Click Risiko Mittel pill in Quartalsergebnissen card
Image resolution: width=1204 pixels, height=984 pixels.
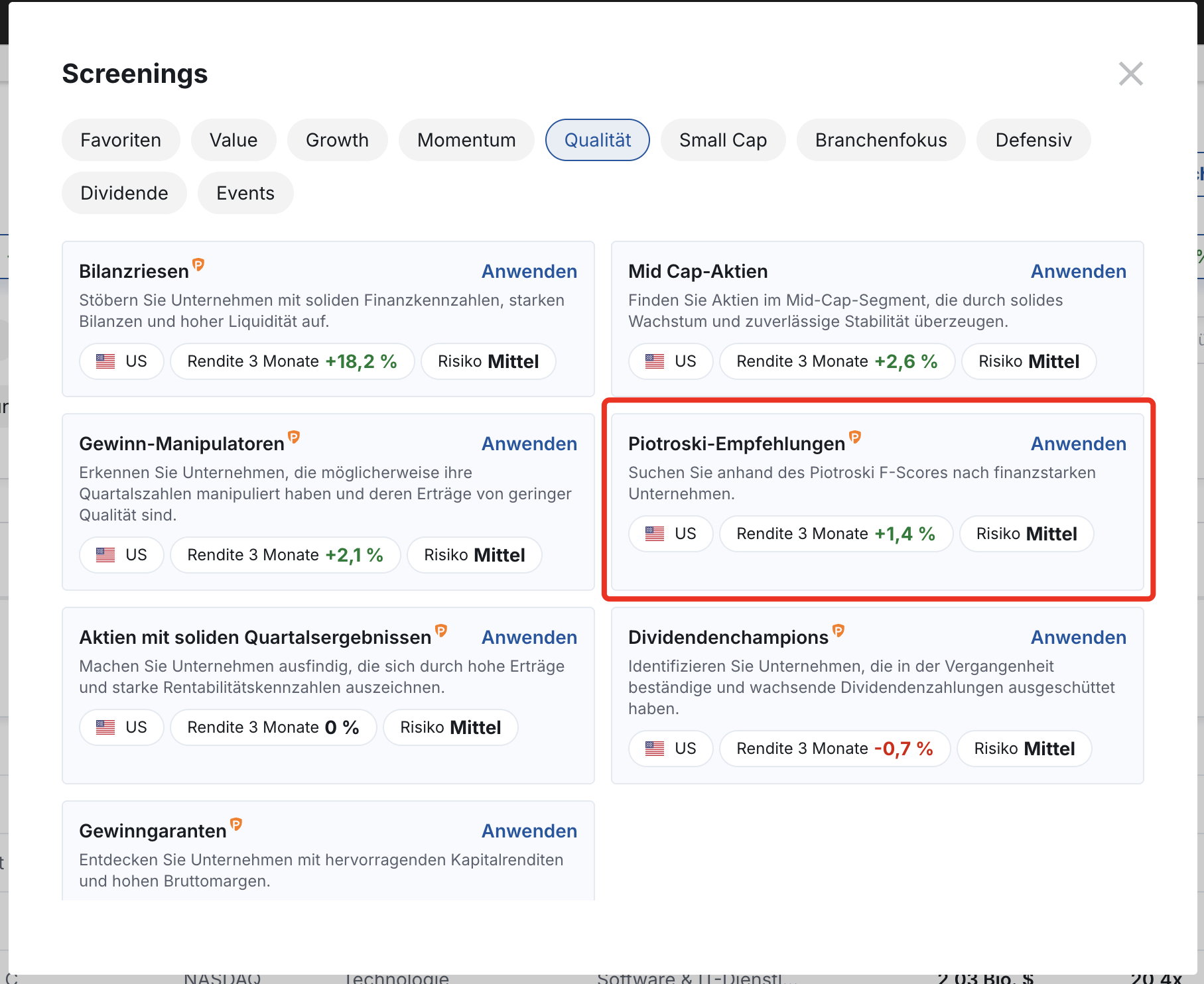point(450,727)
